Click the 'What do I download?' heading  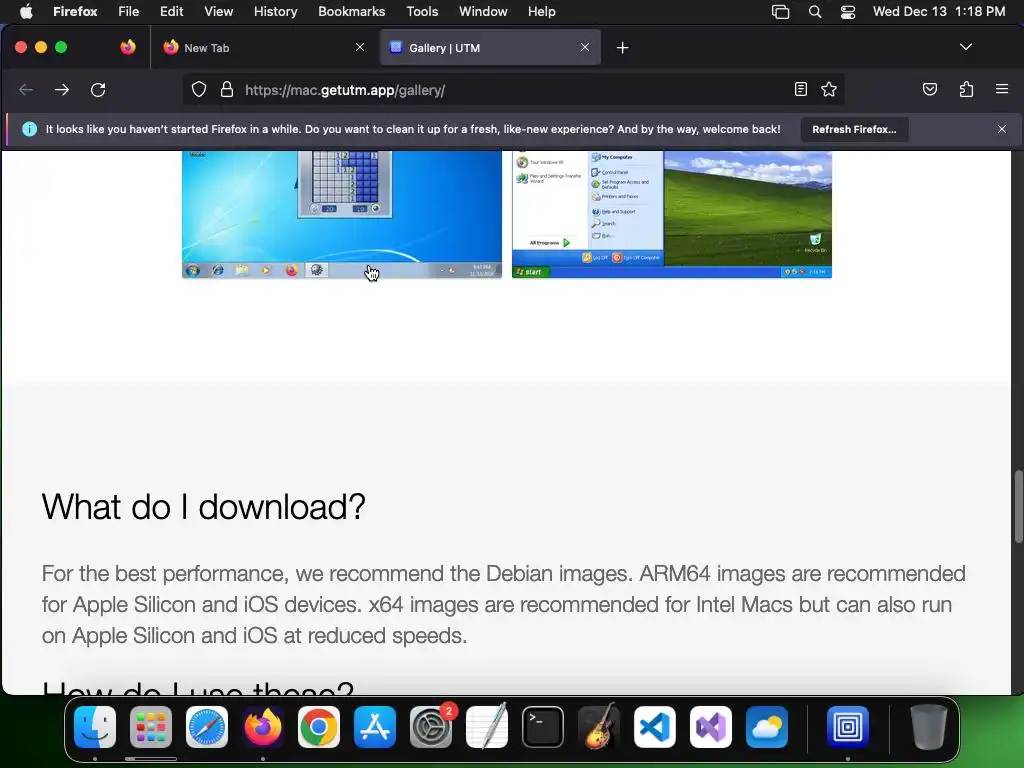click(203, 507)
